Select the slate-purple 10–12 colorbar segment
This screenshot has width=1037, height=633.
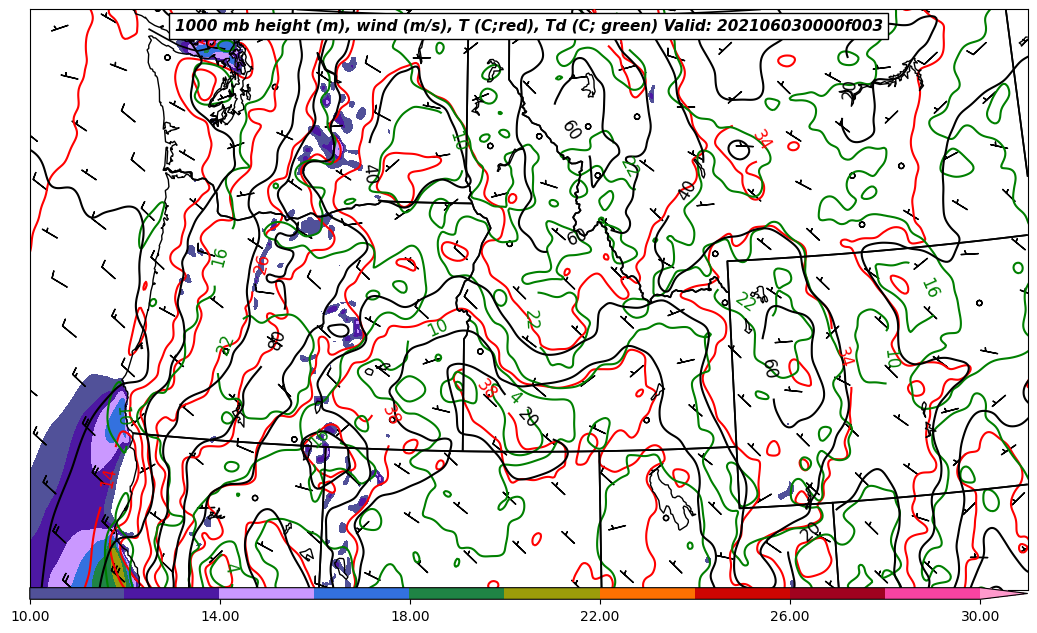click(77, 594)
